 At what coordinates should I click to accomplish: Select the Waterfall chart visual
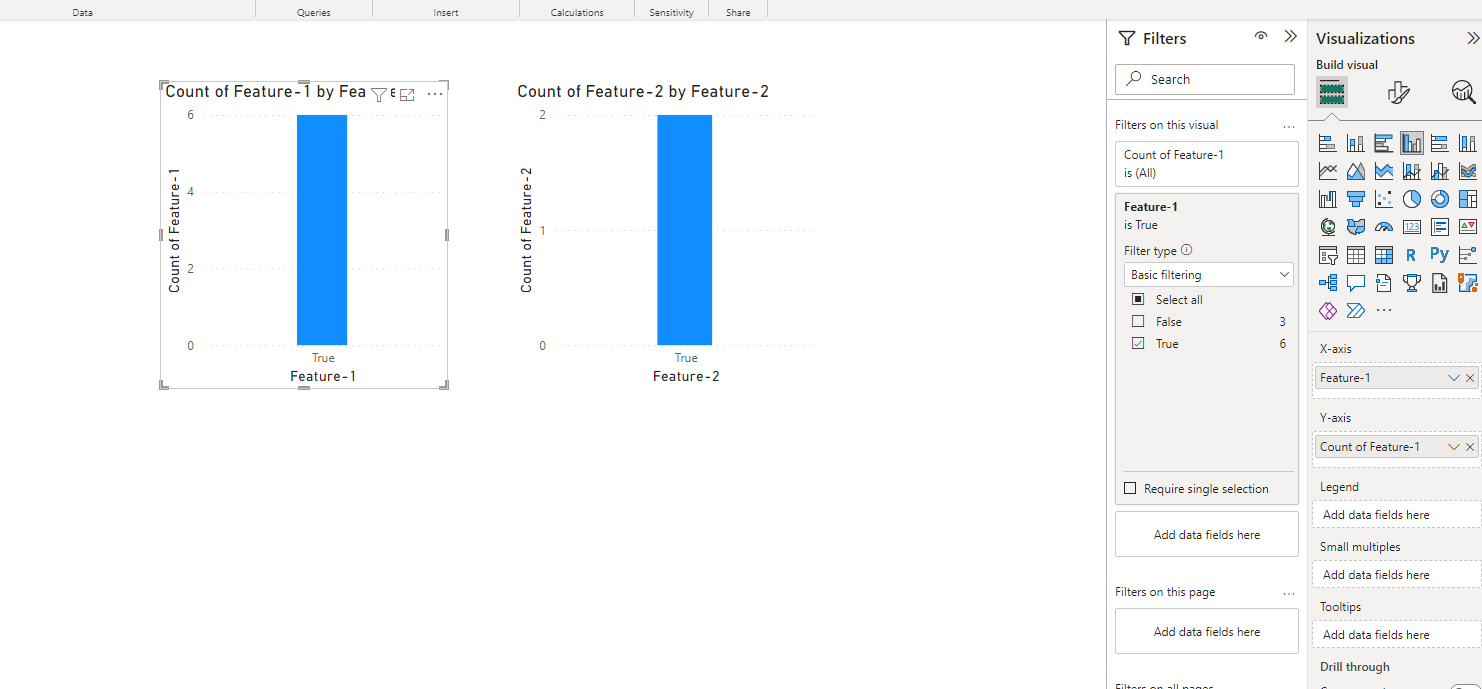(x=1328, y=199)
